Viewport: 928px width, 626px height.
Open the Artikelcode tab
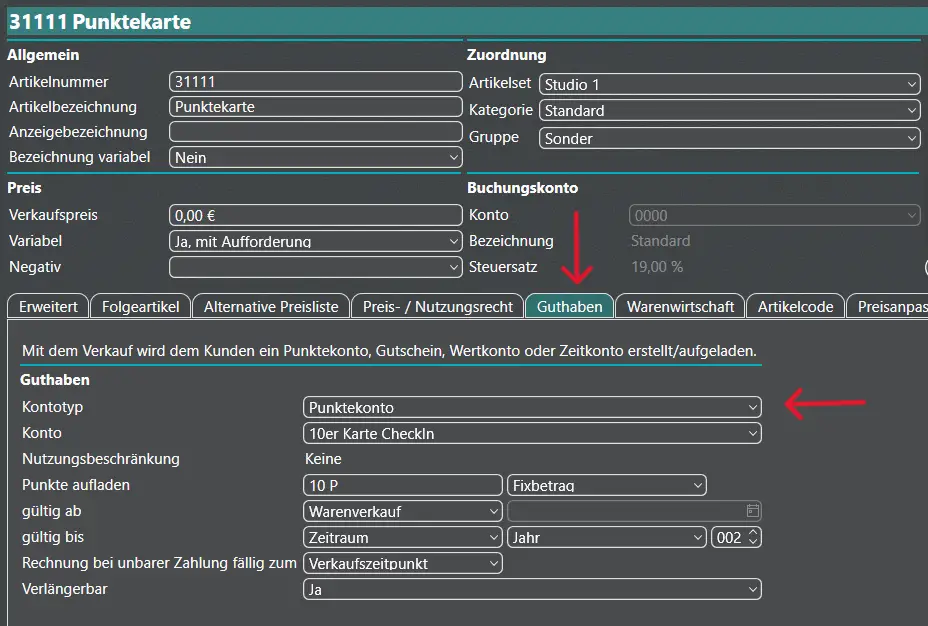(795, 306)
